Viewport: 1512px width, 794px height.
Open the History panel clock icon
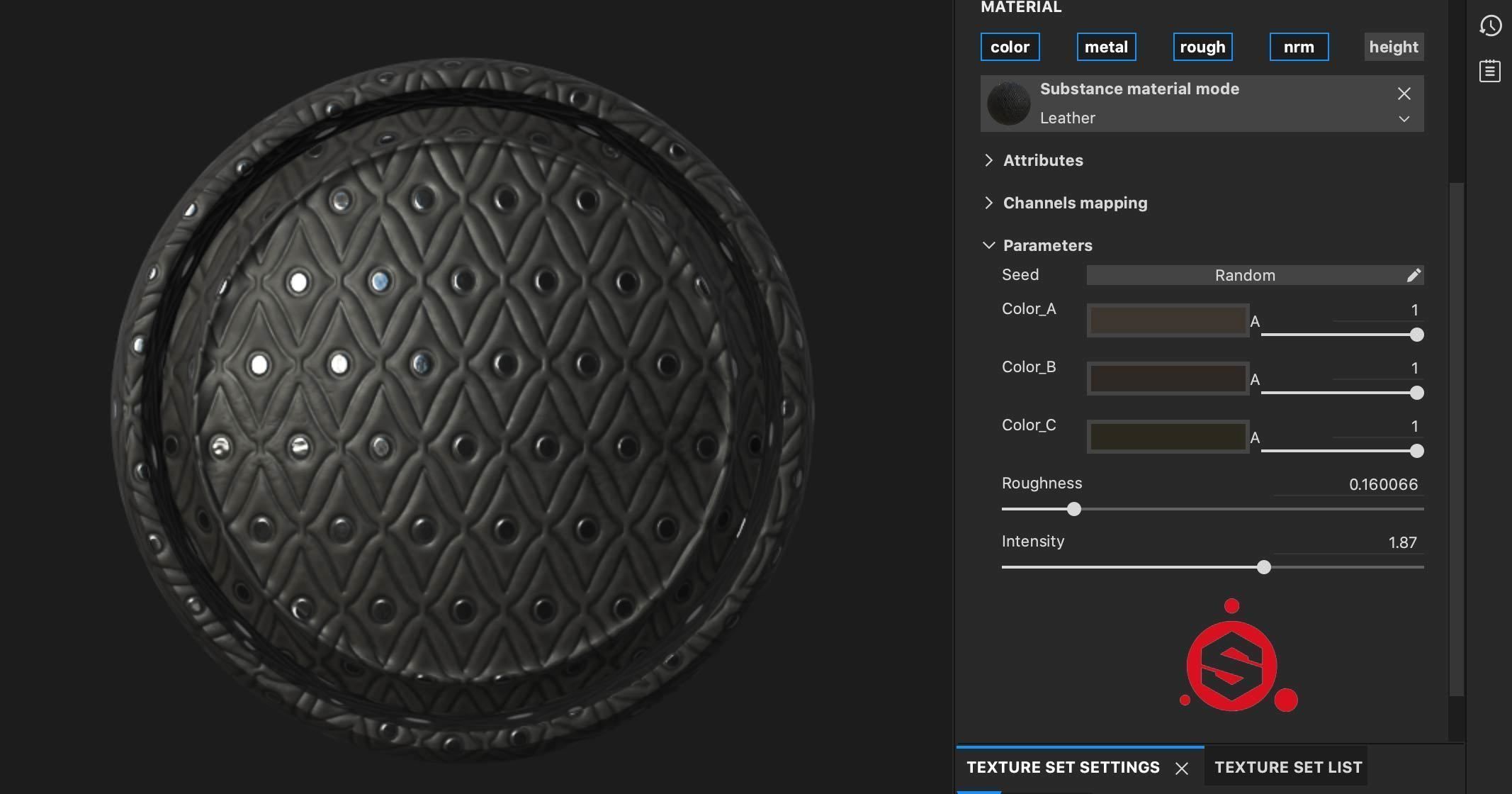[x=1490, y=26]
